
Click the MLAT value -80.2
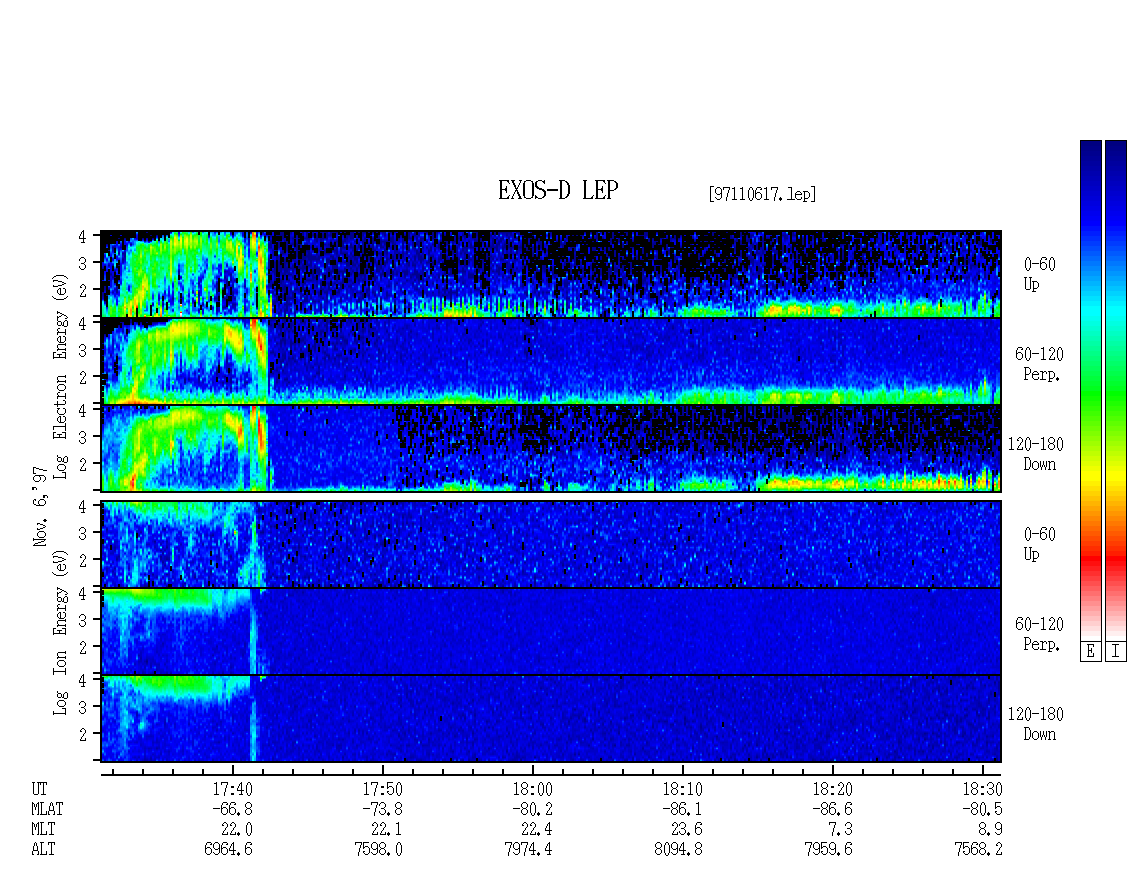(532, 809)
